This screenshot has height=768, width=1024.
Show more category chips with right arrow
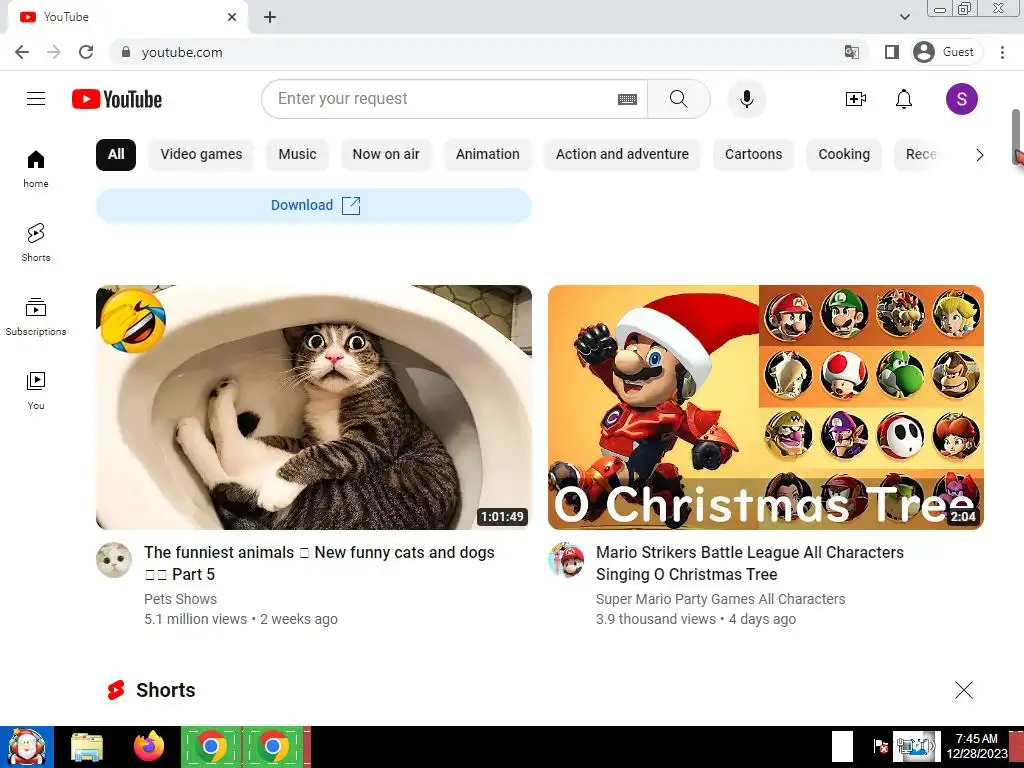pos(980,155)
